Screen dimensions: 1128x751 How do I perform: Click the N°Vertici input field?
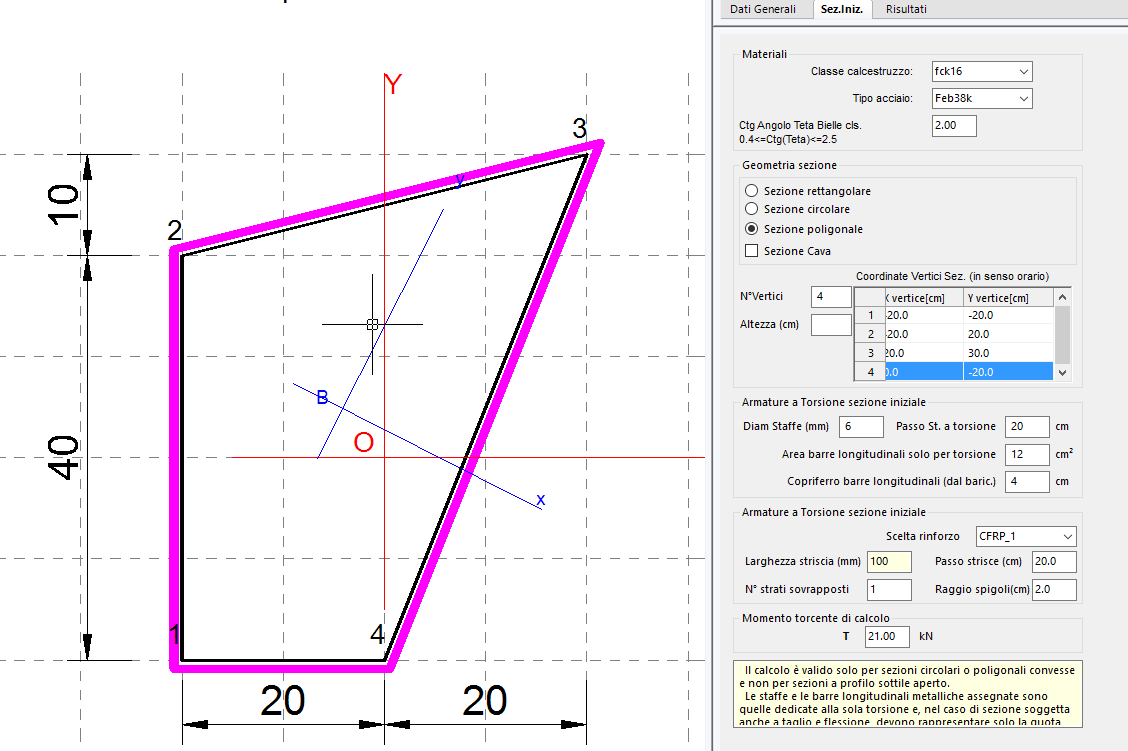coord(831,296)
